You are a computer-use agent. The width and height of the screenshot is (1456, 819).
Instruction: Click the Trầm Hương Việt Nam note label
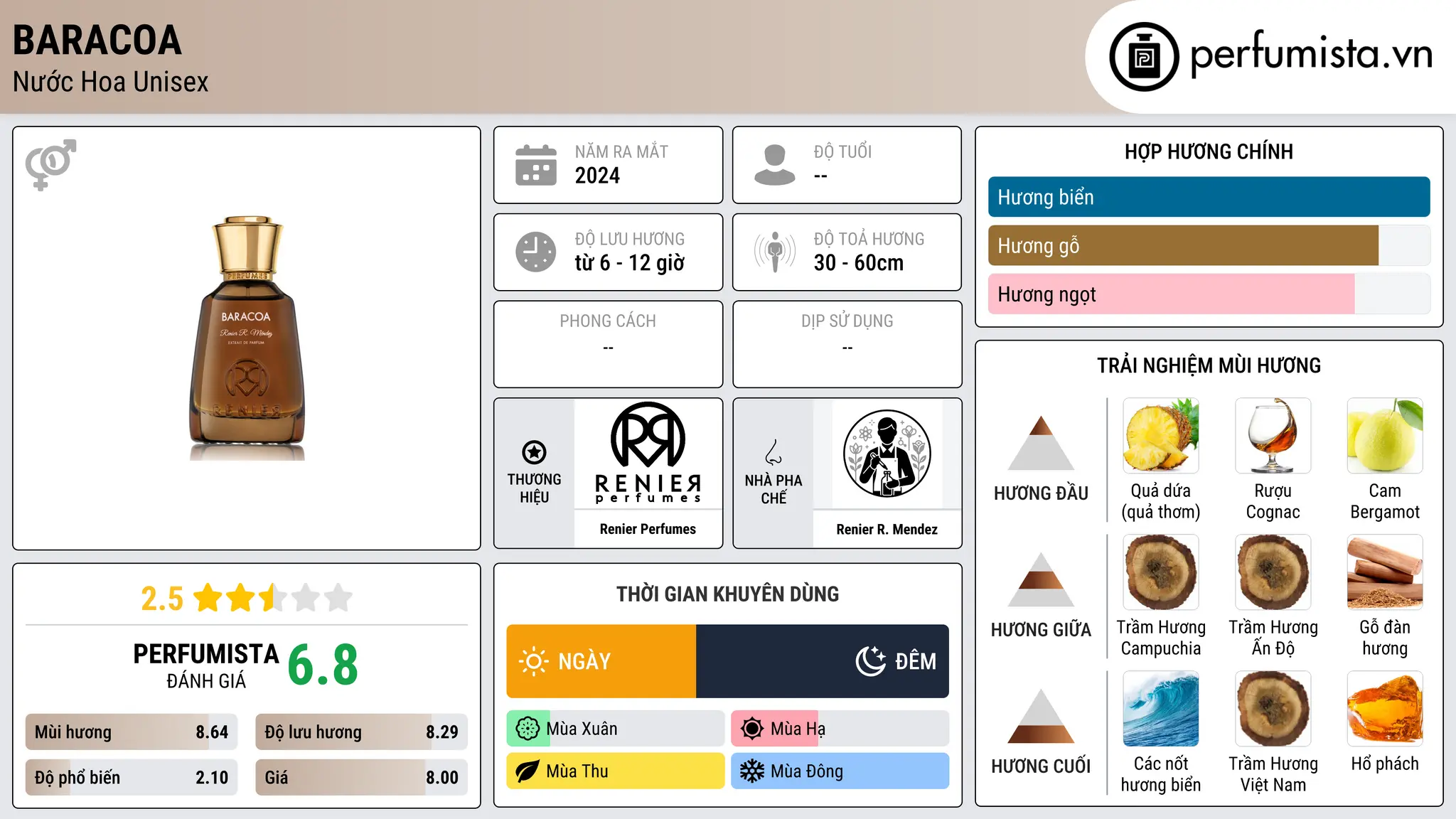pos(1273,774)
